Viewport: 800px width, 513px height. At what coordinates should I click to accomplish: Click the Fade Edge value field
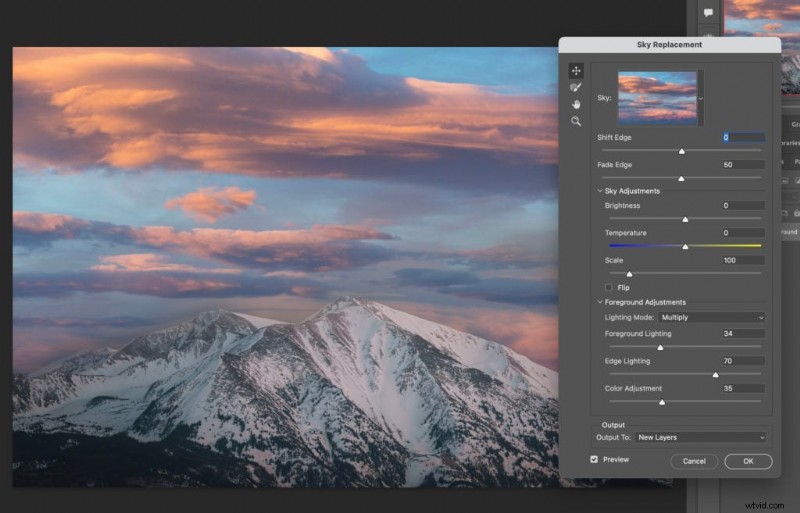[743, 164]
